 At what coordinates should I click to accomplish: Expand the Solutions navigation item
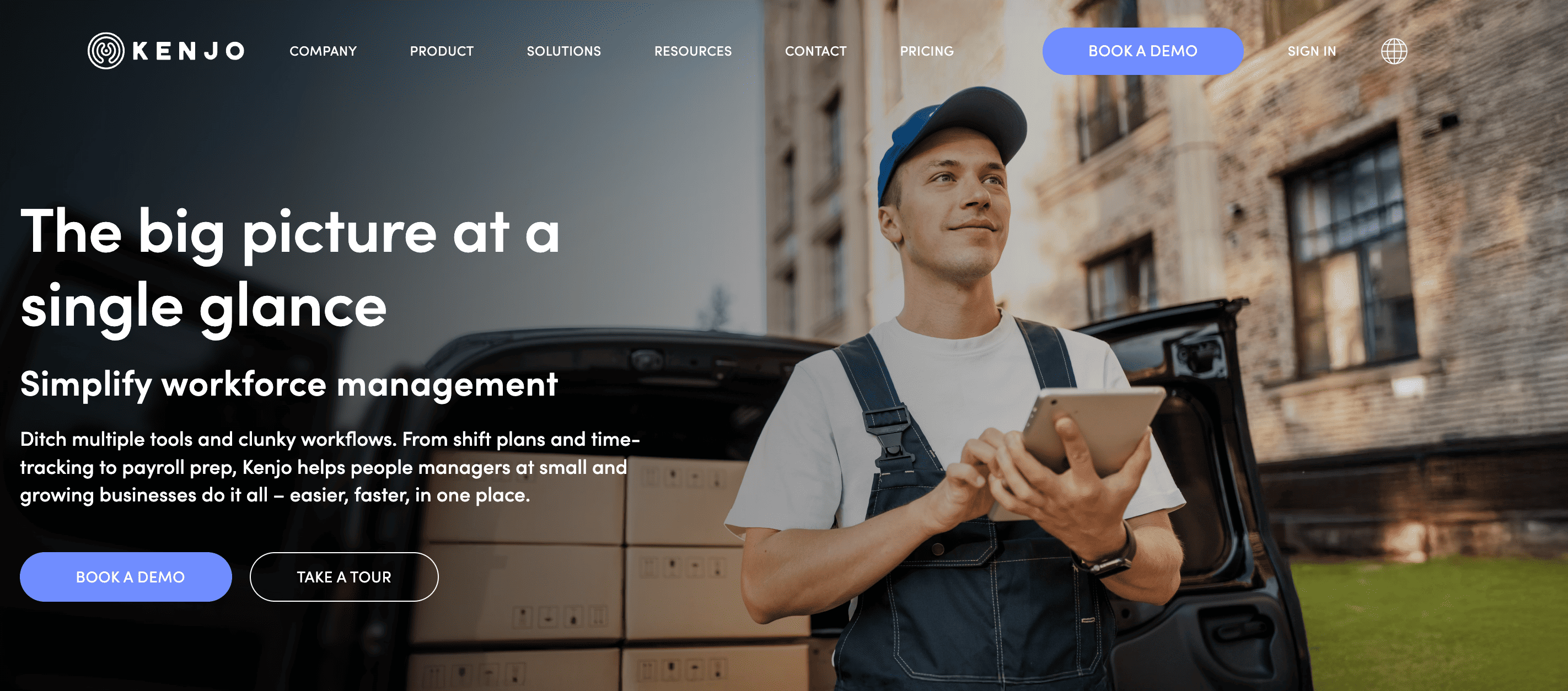pos(563,51)
